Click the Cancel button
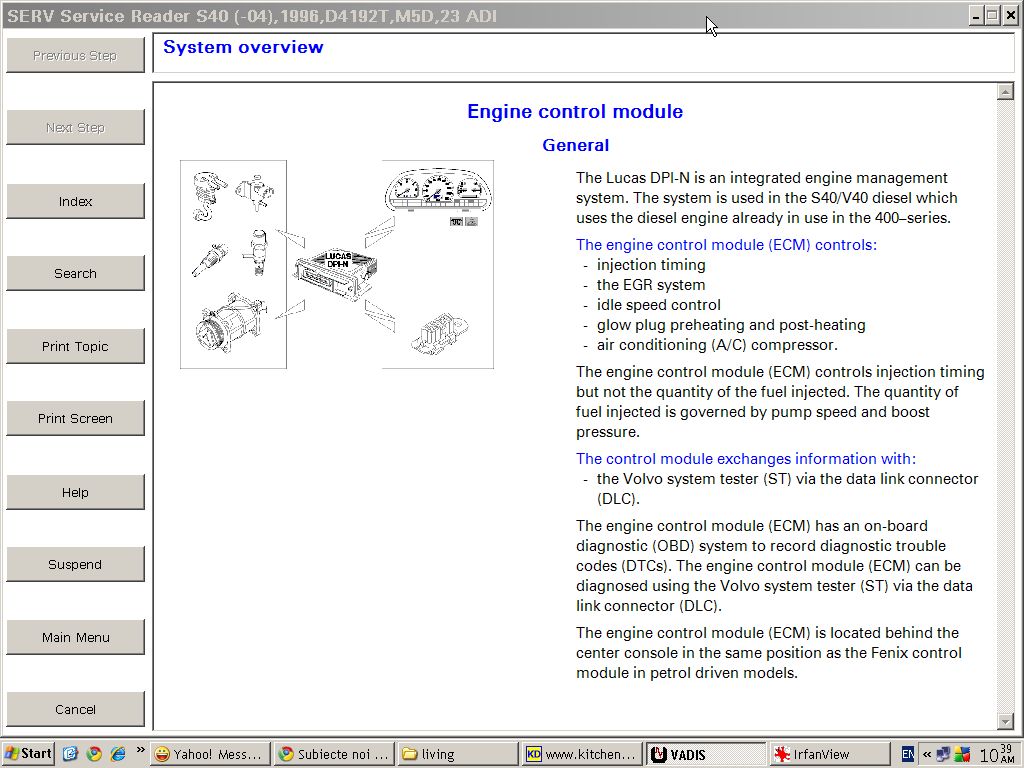Image resolution: width=1024 pixels, height=768 pixels. coord(75,709)
